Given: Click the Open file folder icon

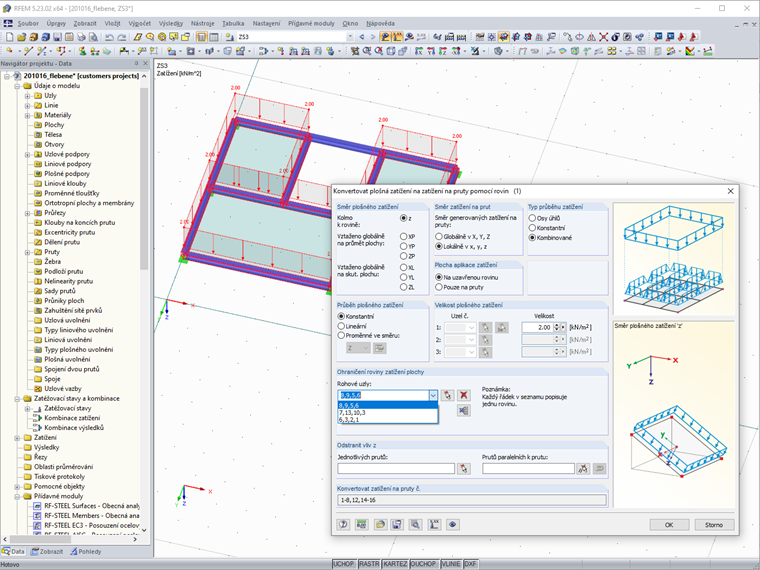Looking at the screenshot, I should 21,37.
